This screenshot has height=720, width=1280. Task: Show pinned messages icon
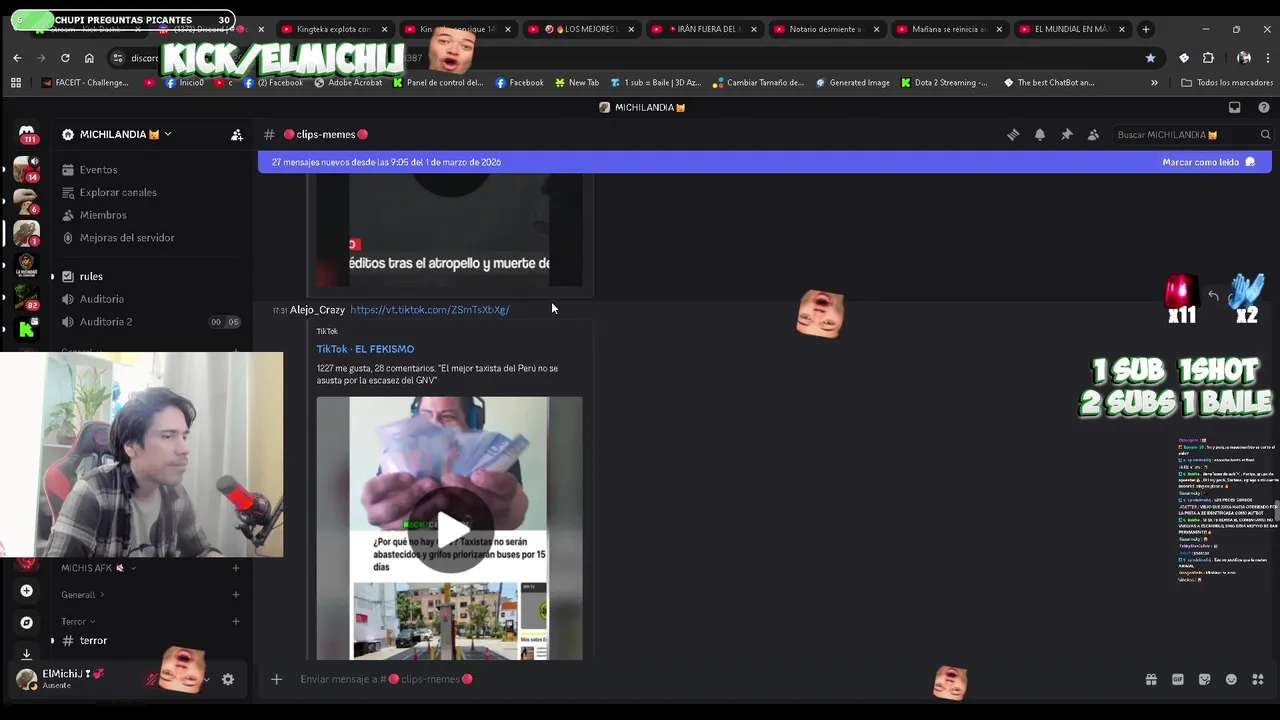pyautogui.click(x=1067, y=134)
